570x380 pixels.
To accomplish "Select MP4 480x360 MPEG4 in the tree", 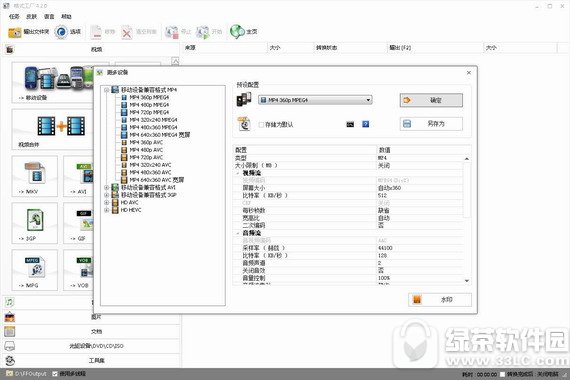I will [x=153, y=127].
